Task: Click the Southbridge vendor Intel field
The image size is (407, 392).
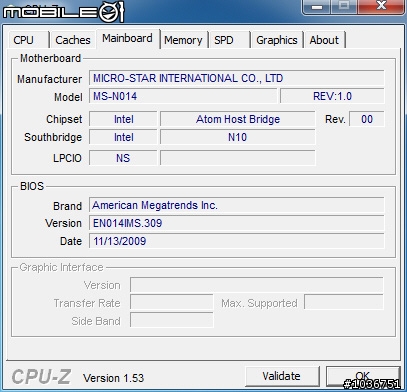Action: (123, 137)
